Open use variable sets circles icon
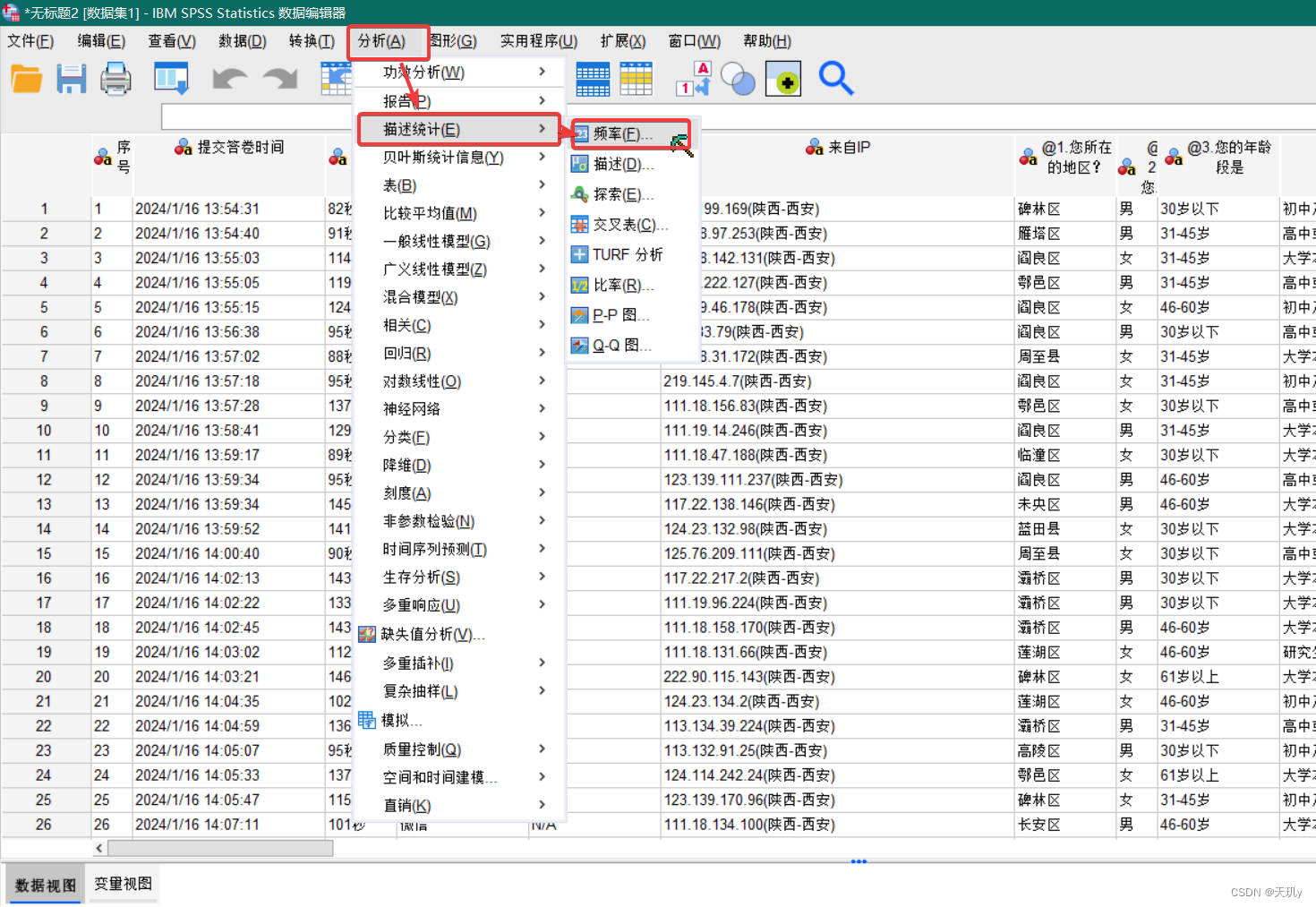Screen dimensions: 1316x907 click(x=738, y=79)
